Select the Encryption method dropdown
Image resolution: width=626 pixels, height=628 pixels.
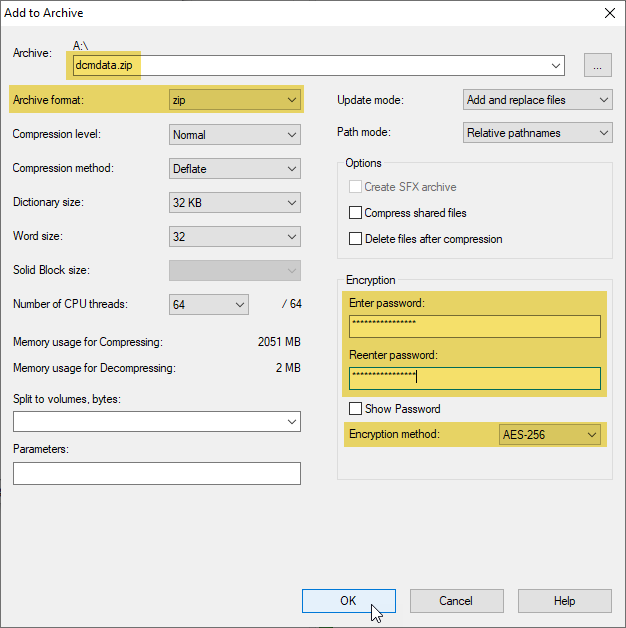tap(550, 435)
